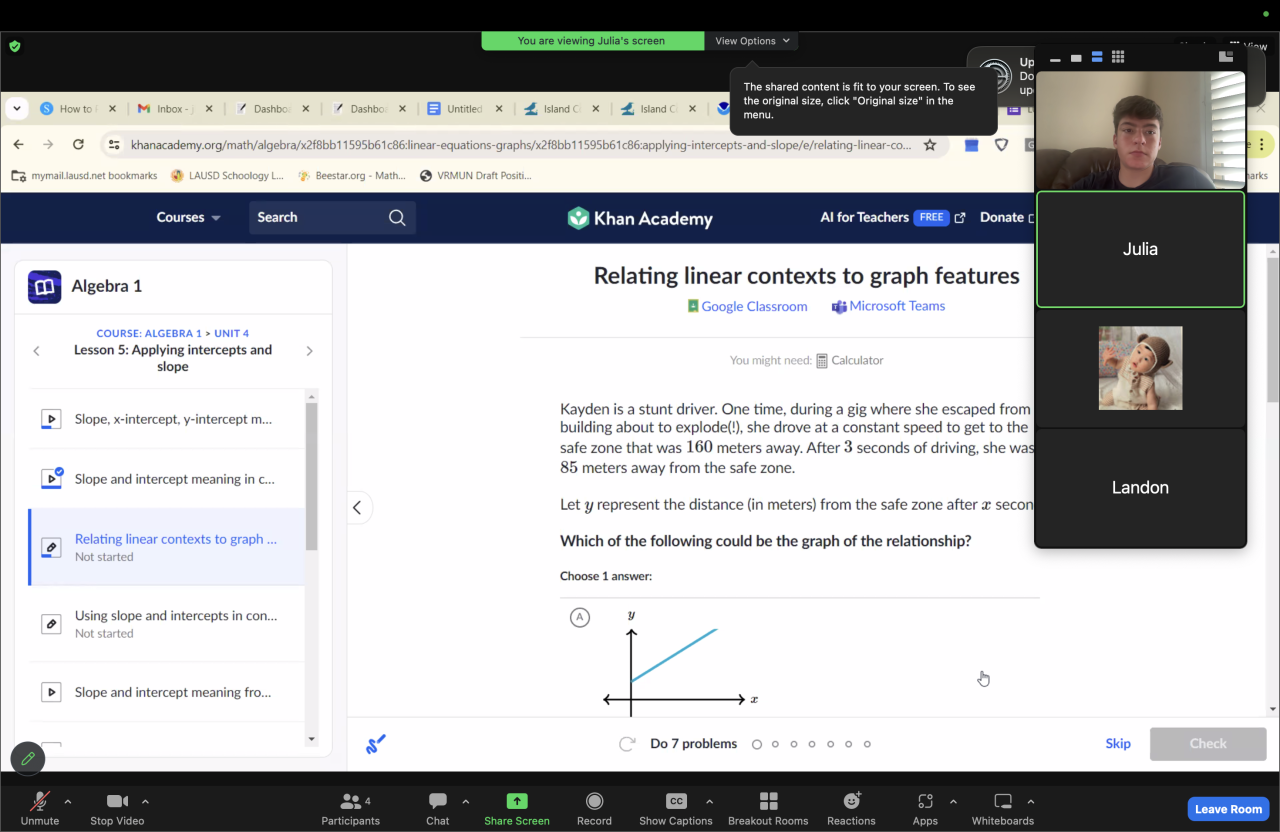Switch to the Untitled Google Docs tab

click(462, 109)
